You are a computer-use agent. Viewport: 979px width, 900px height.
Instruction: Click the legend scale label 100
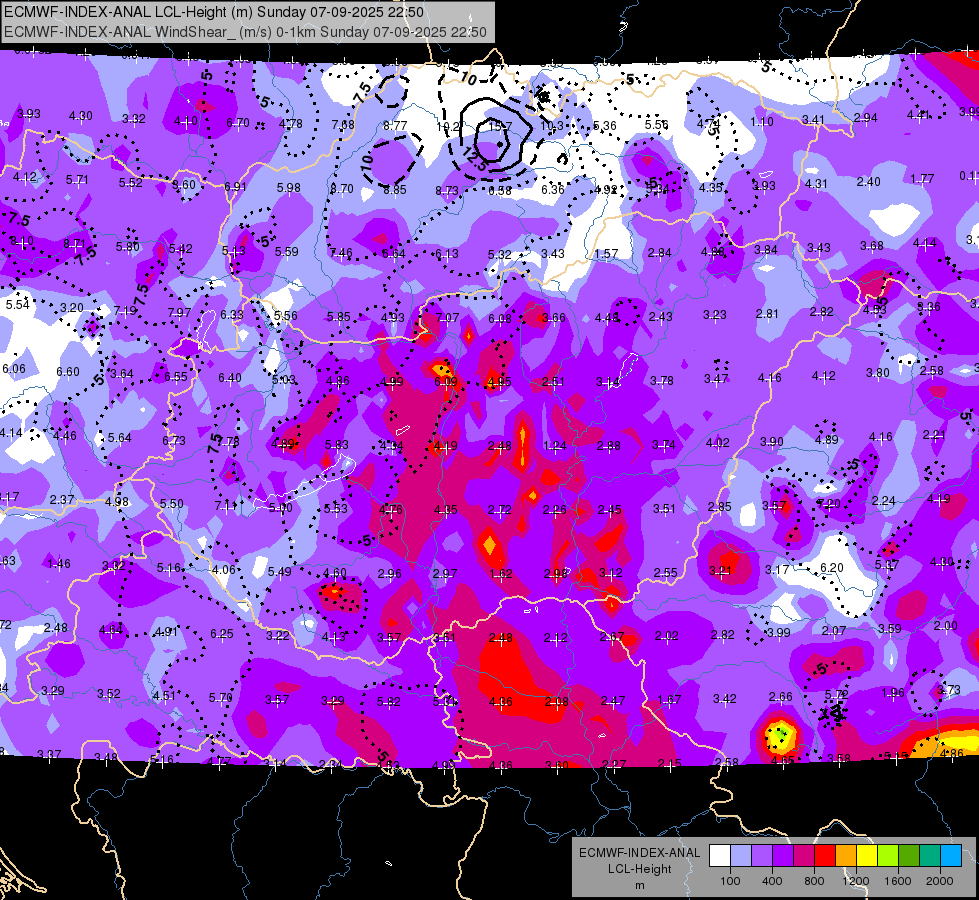730,881
